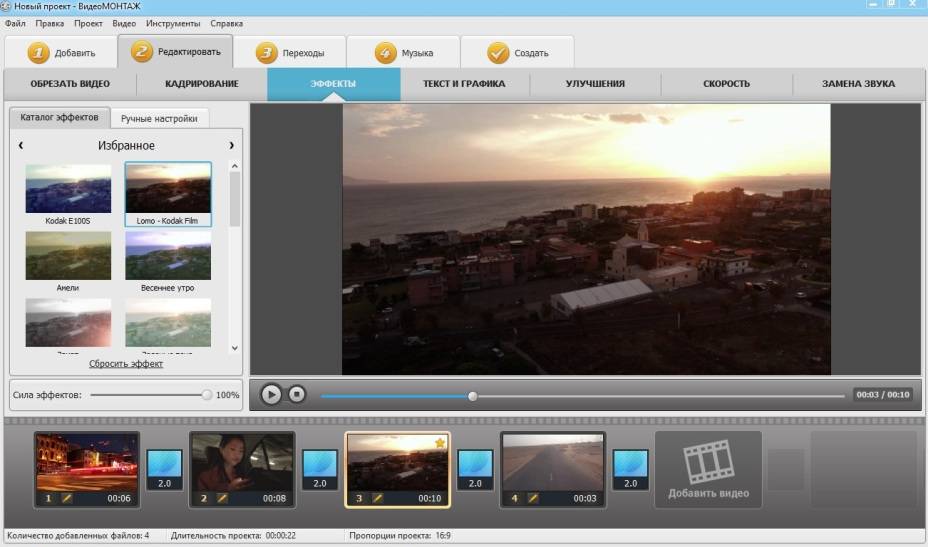Click the playback position marker on seek bar
Image resolution: width=928 pixels, height=547 pixels.
coord(473,396)
